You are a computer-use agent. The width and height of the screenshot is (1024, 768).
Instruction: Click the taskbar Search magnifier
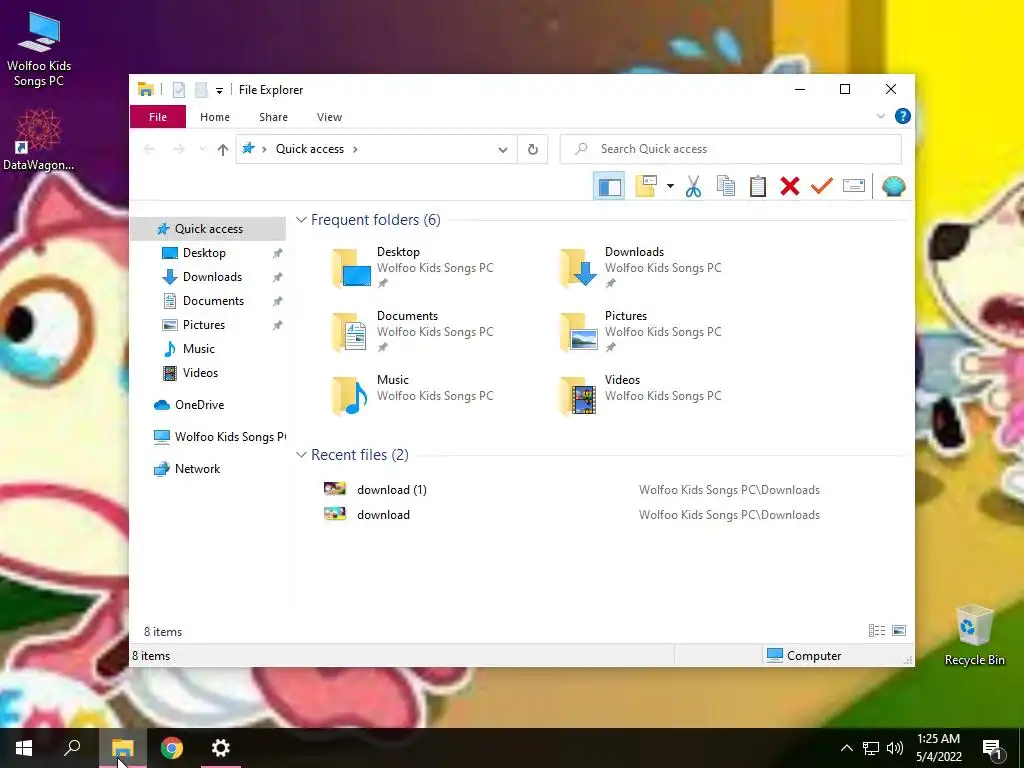[x=72, y=748]
